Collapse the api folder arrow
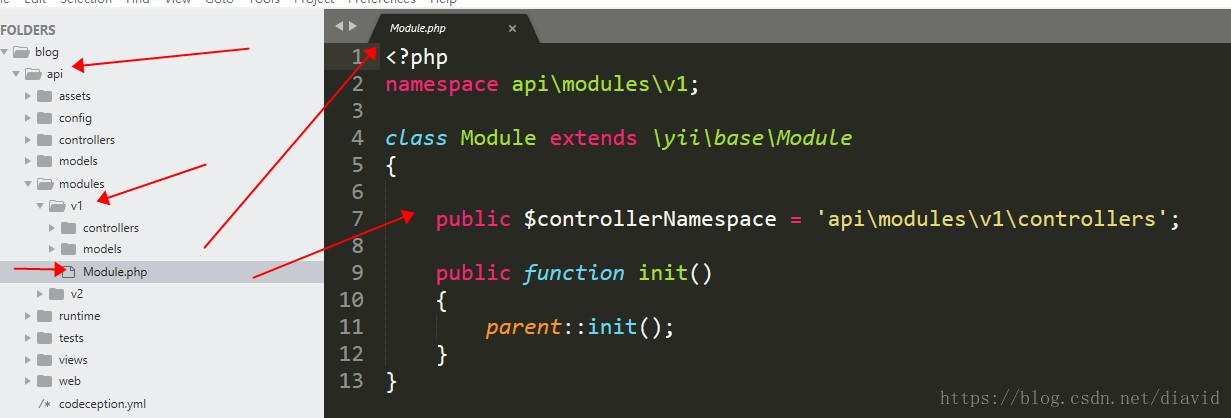1231x418 pixels. (16, 74)
